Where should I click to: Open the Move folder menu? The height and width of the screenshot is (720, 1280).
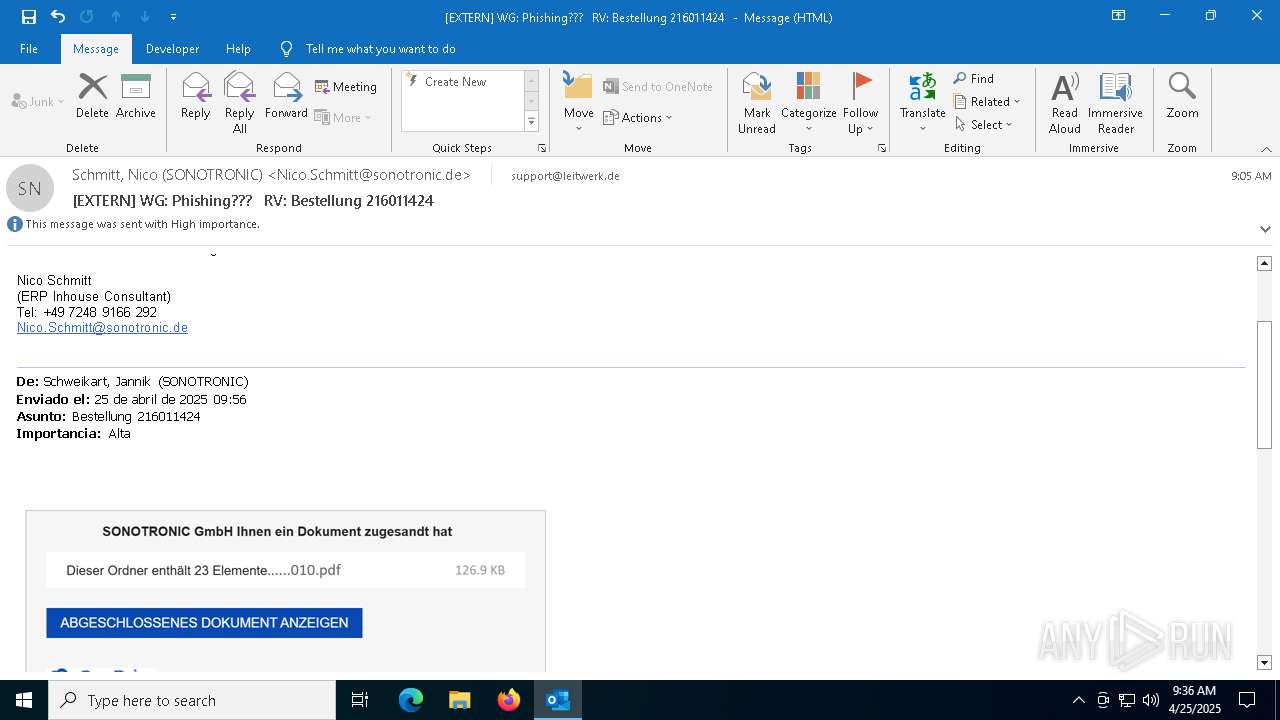[579, 103]
